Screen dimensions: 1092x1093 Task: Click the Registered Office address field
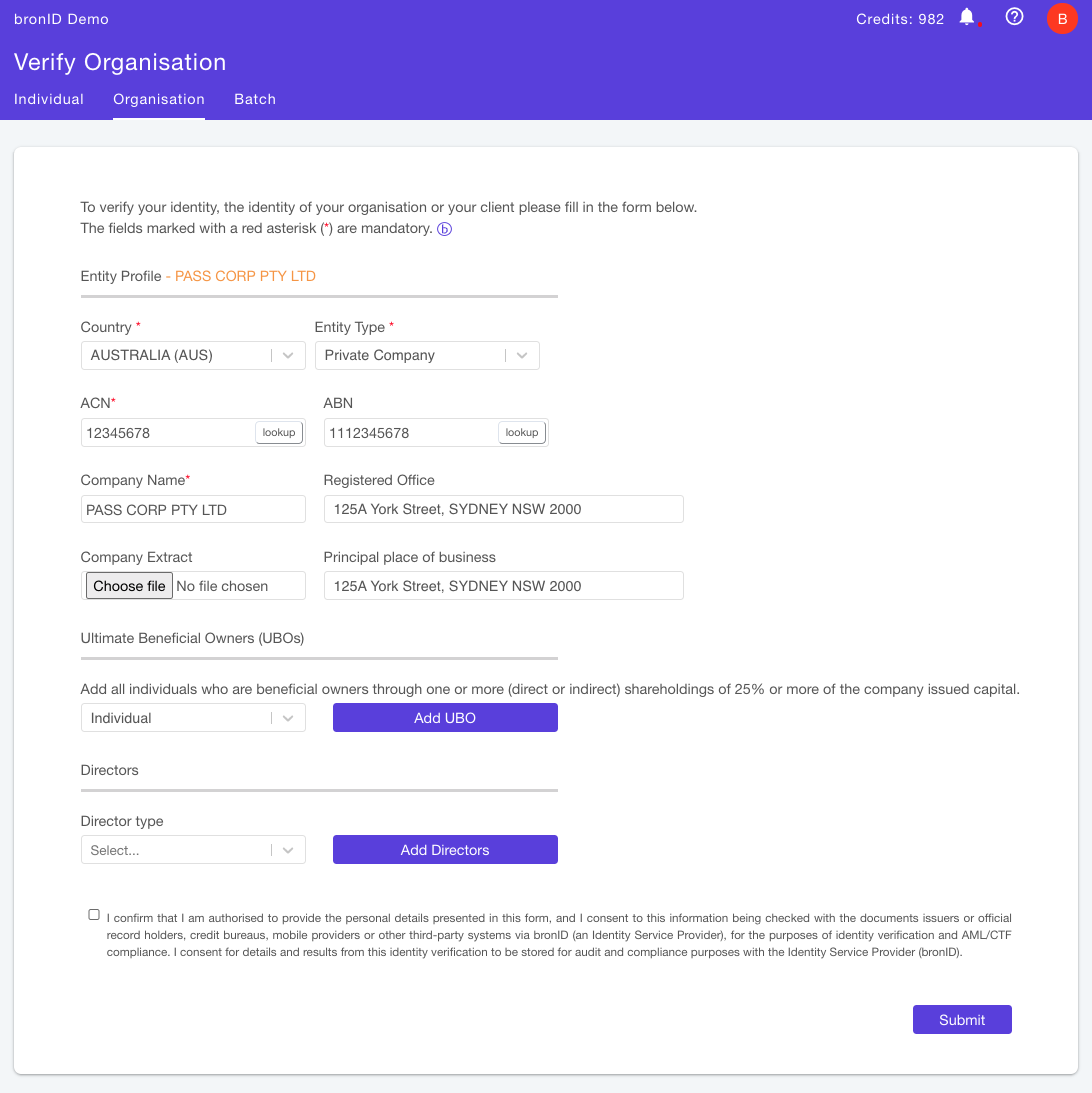pyautogui.click(x=503, y=509)
